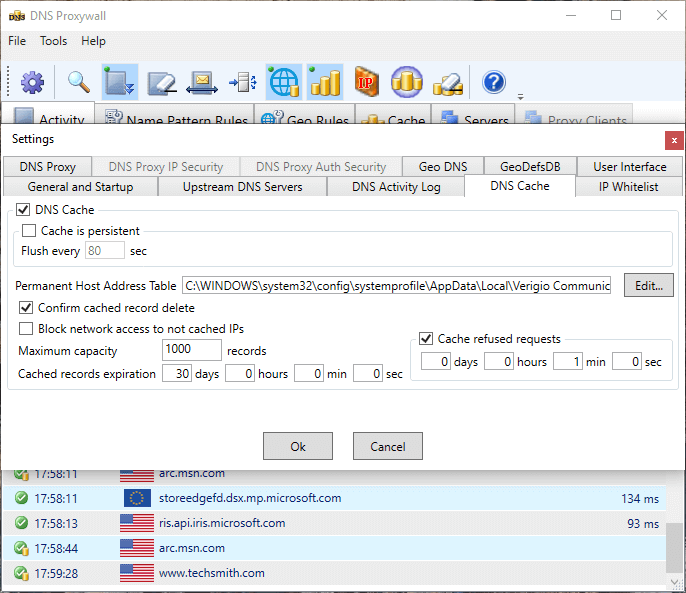This screenshot has width=686, height=593.
Task: Toggle Cache refused requests checkbox
Action: pyautogui.click(x=426, y=339)
